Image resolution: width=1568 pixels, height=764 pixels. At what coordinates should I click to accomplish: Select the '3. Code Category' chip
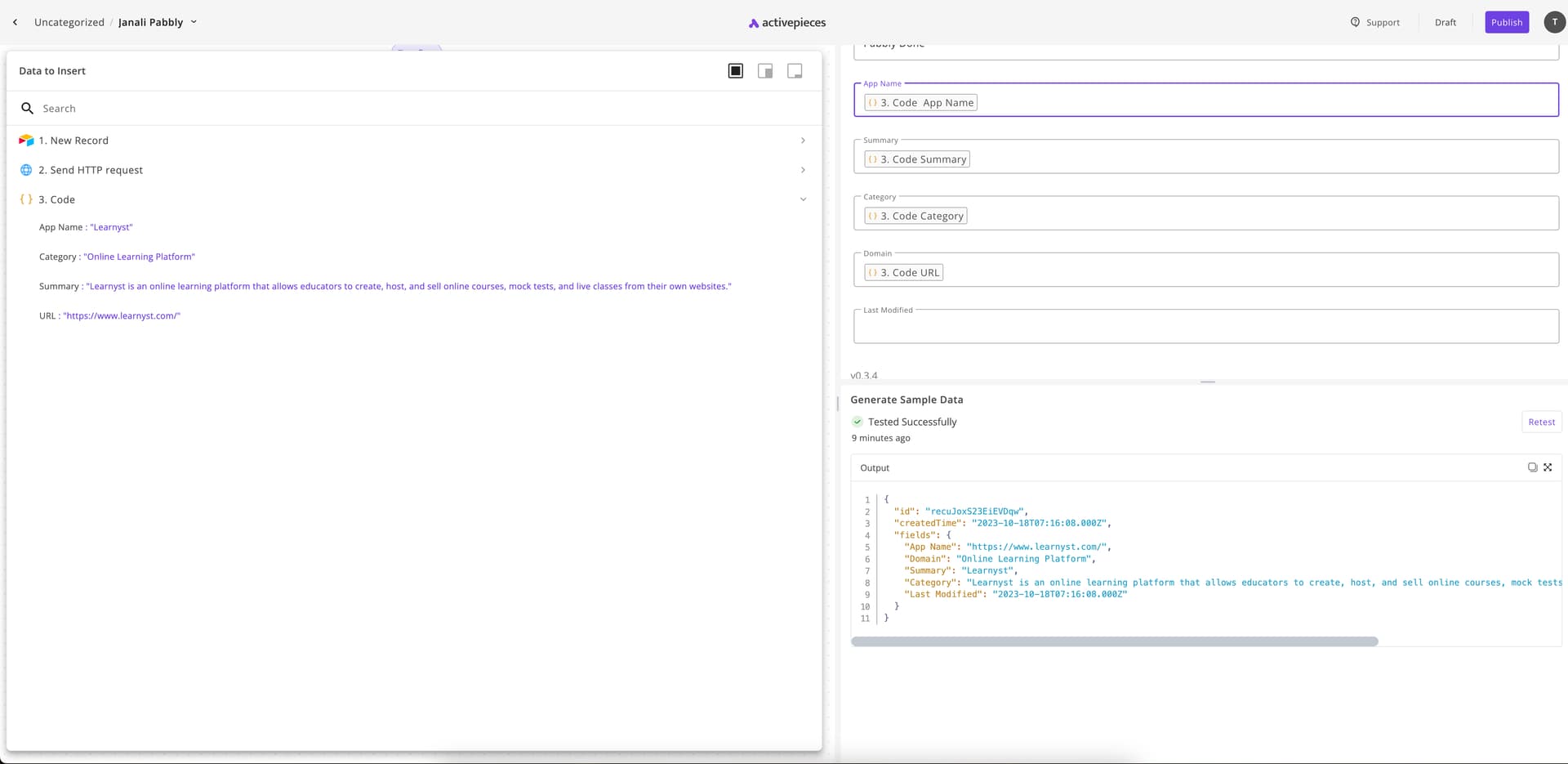point(915,216)
